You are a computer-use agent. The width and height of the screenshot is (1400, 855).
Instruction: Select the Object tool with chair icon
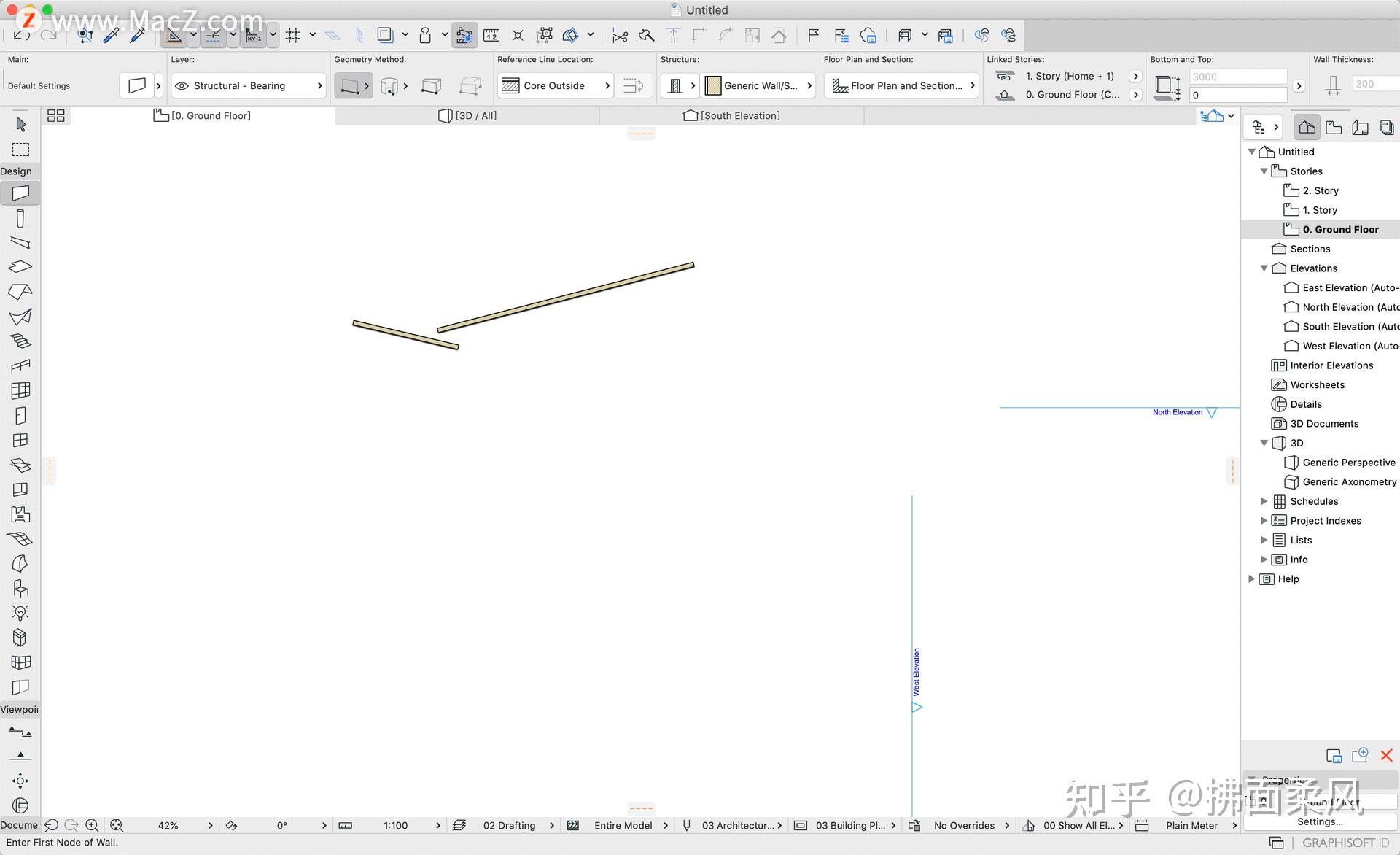(x=20, y=589)
